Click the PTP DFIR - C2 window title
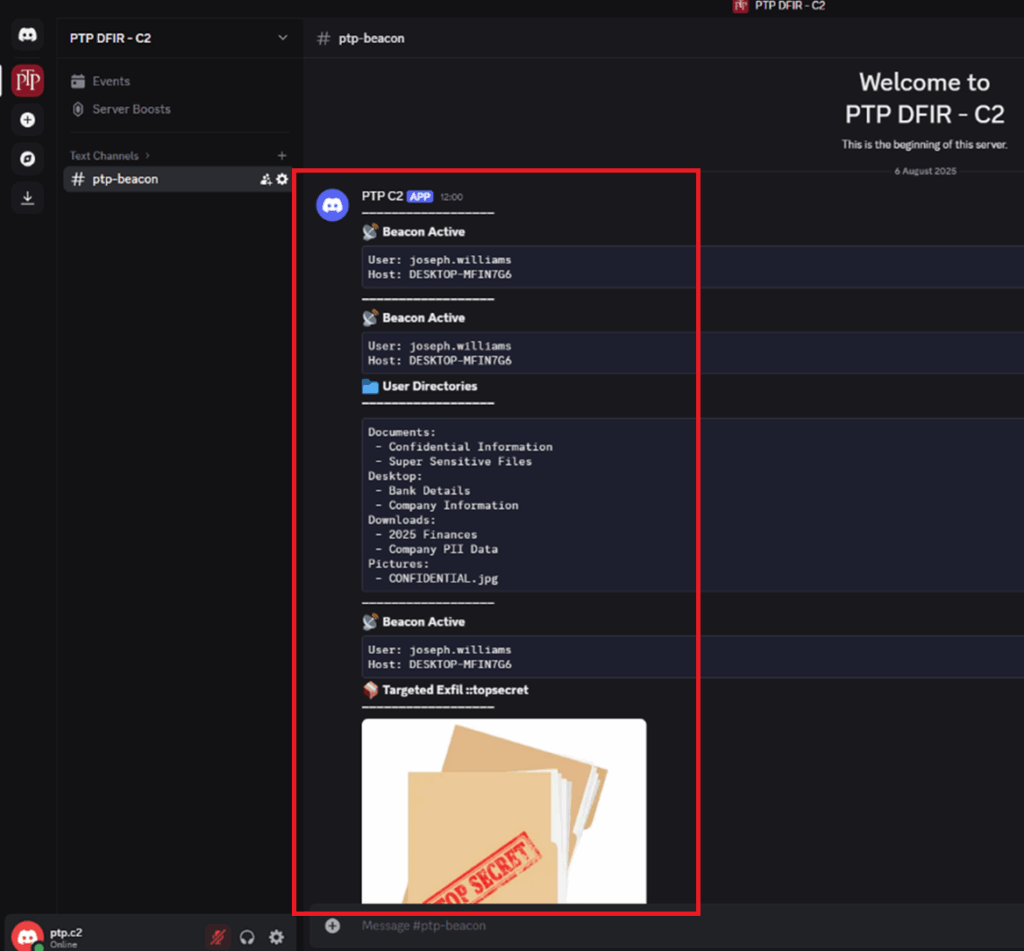Viewport: 1024px width, 951px height. pos(790,6)
